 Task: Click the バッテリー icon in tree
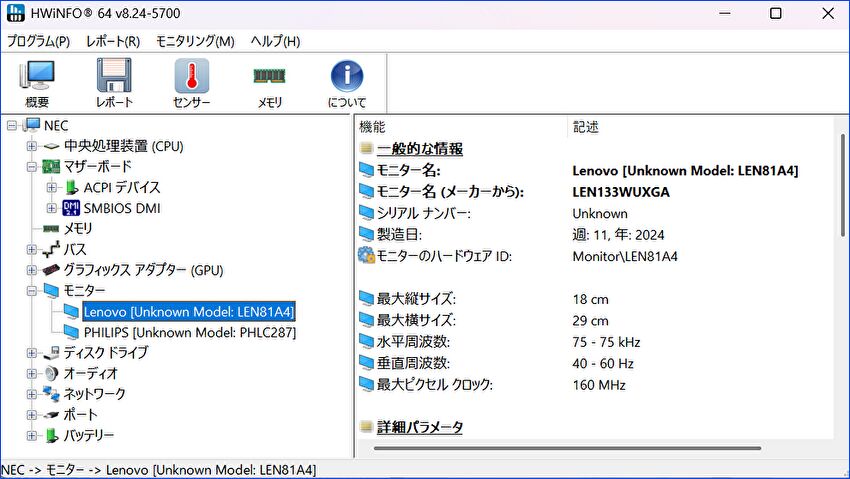(x=51, y=435)
